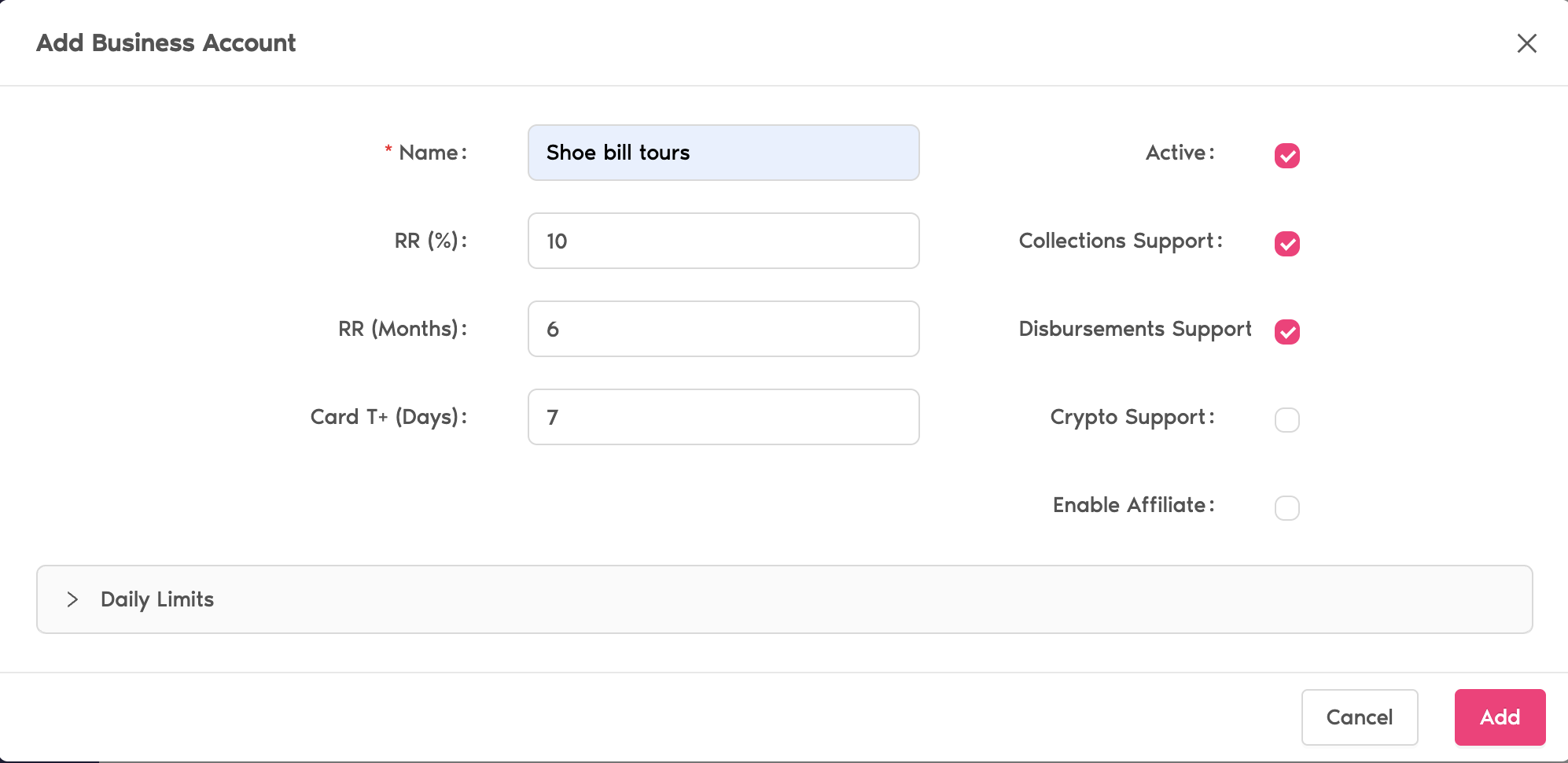The image size is (1568, 763).
Task: Click into the RR (%) input field
Action: 723,241
